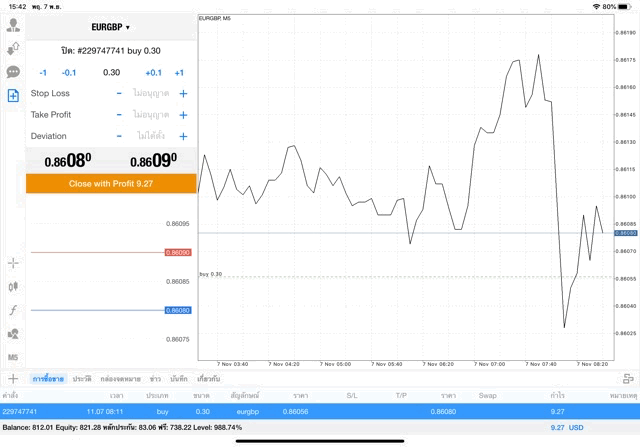Click the Stop Loss value field
This screenshot has width=640, height=447.
coord(151,93)
